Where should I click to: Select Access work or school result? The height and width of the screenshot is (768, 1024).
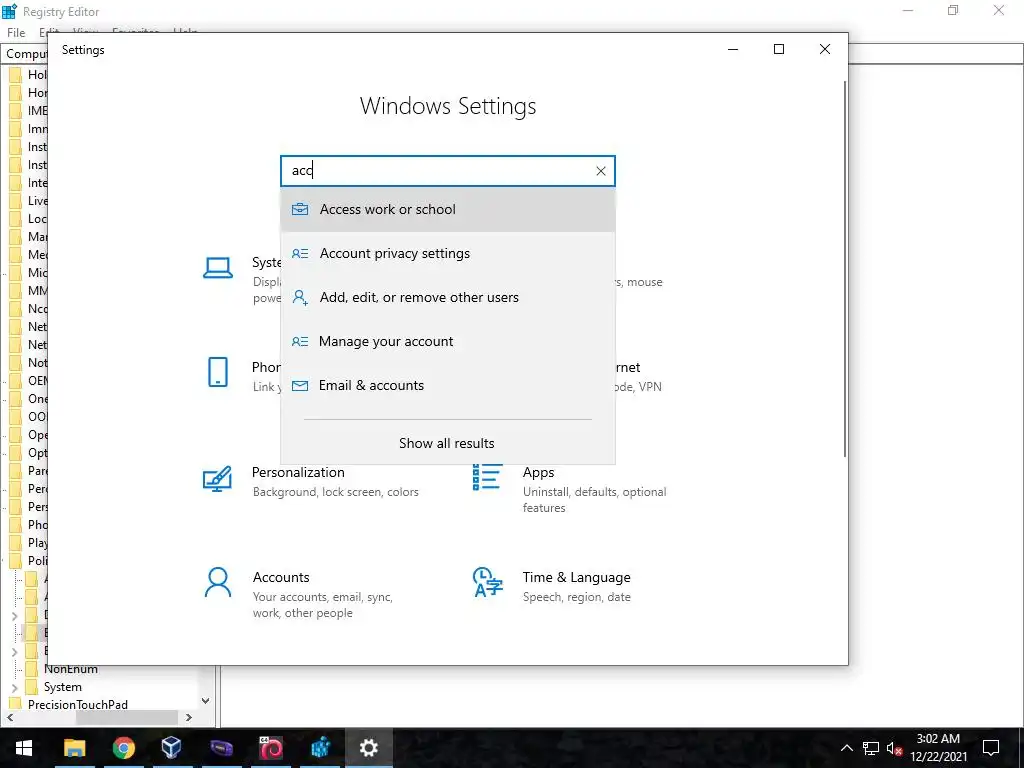pos(448,210)
